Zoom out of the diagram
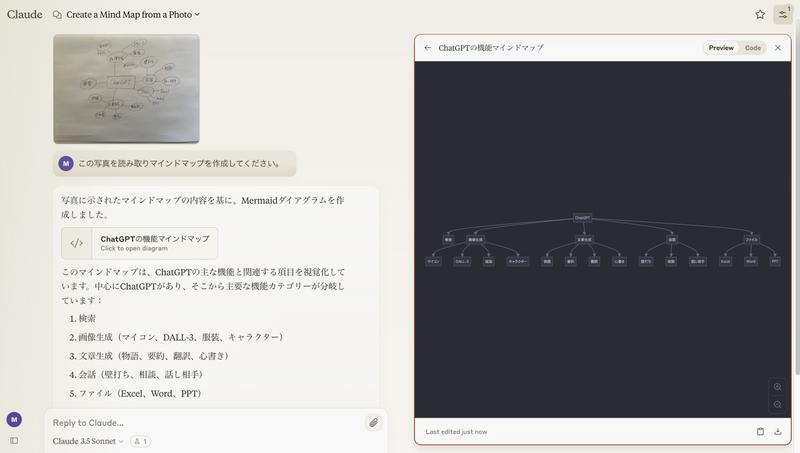 [x=778, y=405]
